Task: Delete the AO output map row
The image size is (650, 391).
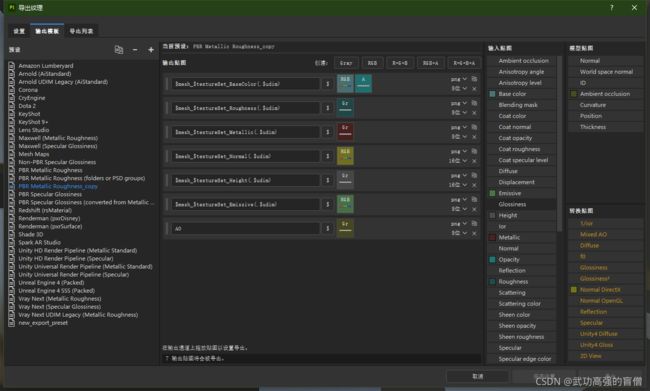Action: point(474,233)
